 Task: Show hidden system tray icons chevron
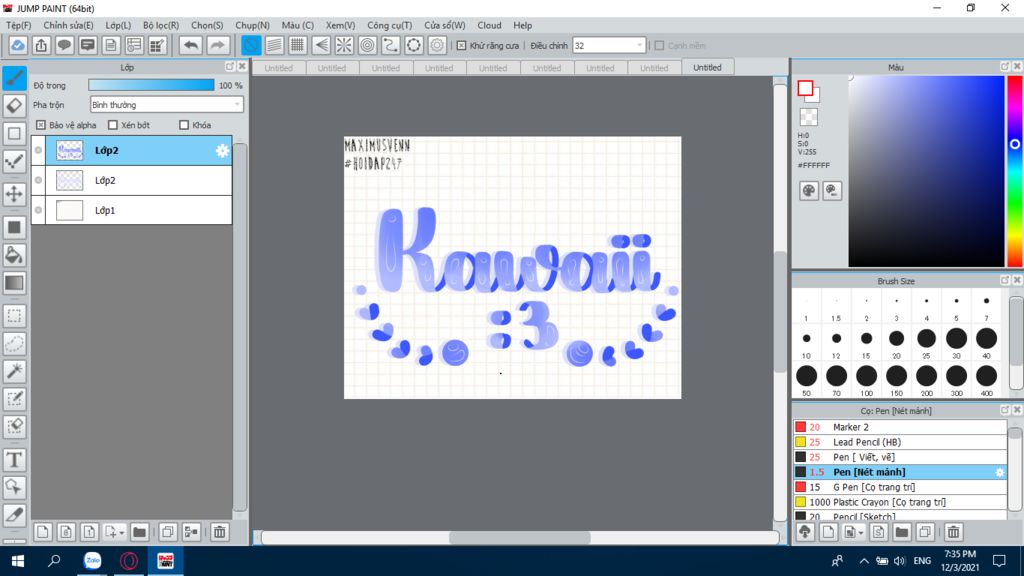864,561
